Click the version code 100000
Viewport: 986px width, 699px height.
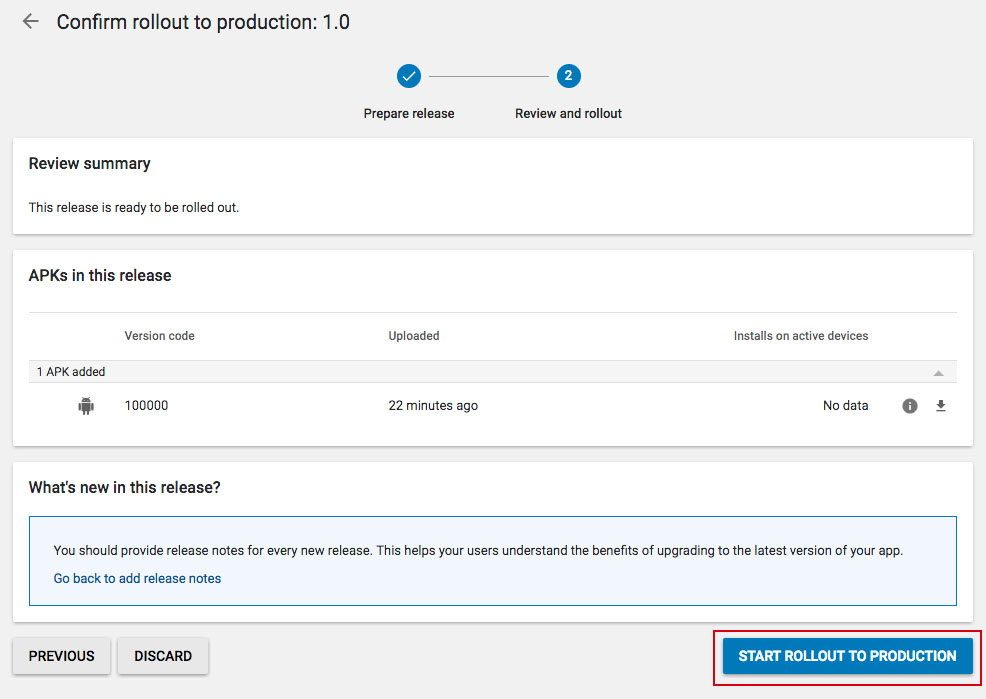pos(146,406)
